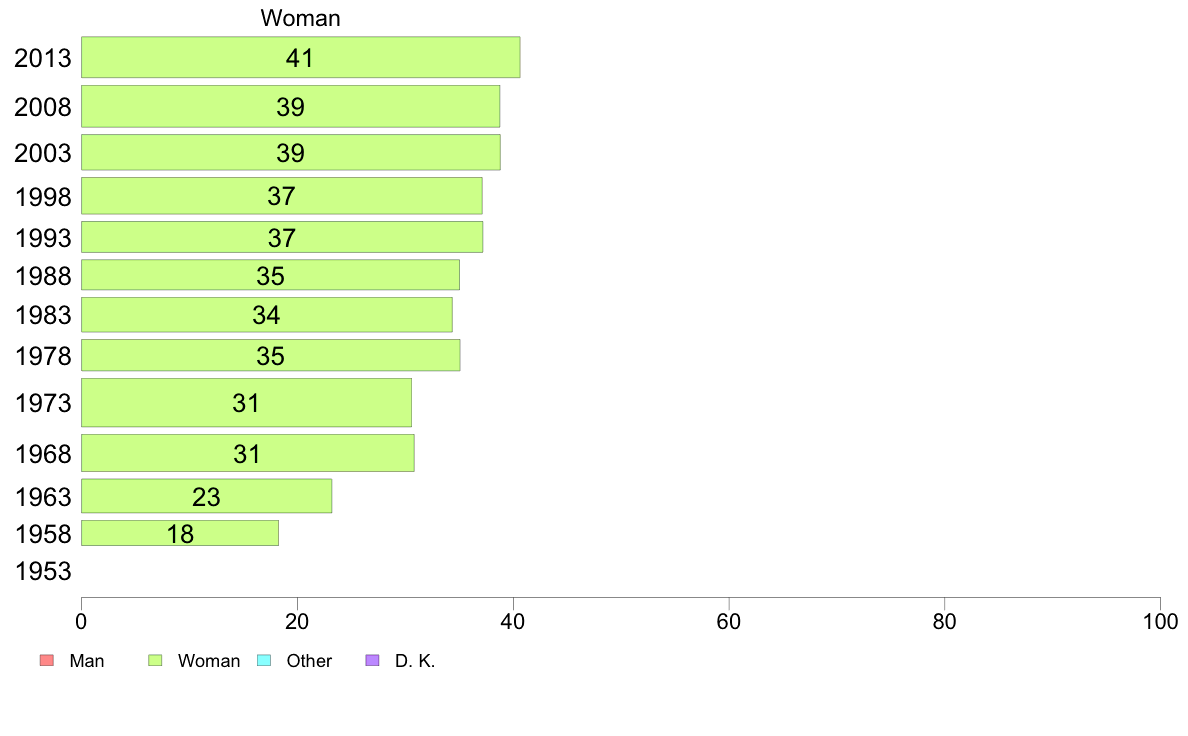1188x736 pixels.
Task: Click the D. K. legend label
Action: pos(415,661)
